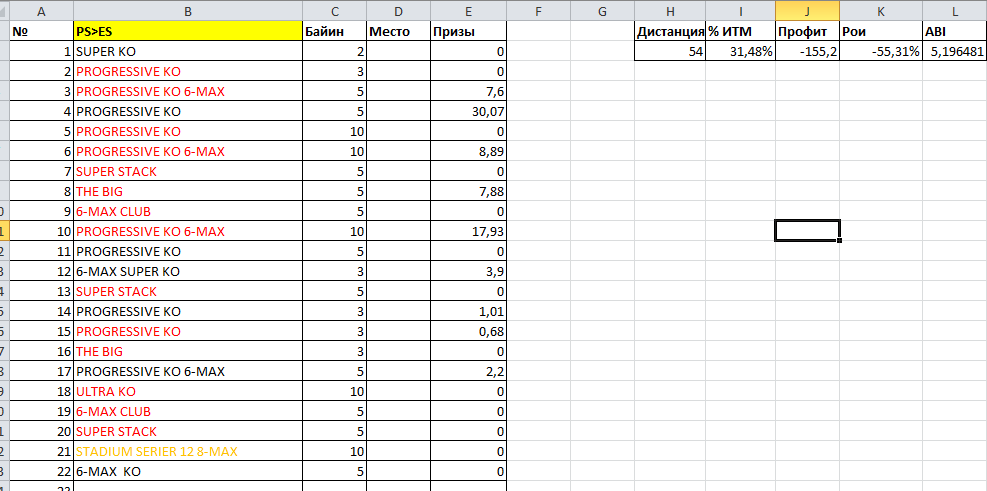
Task: Click the Призы header cell
Action: pos(468,31)
